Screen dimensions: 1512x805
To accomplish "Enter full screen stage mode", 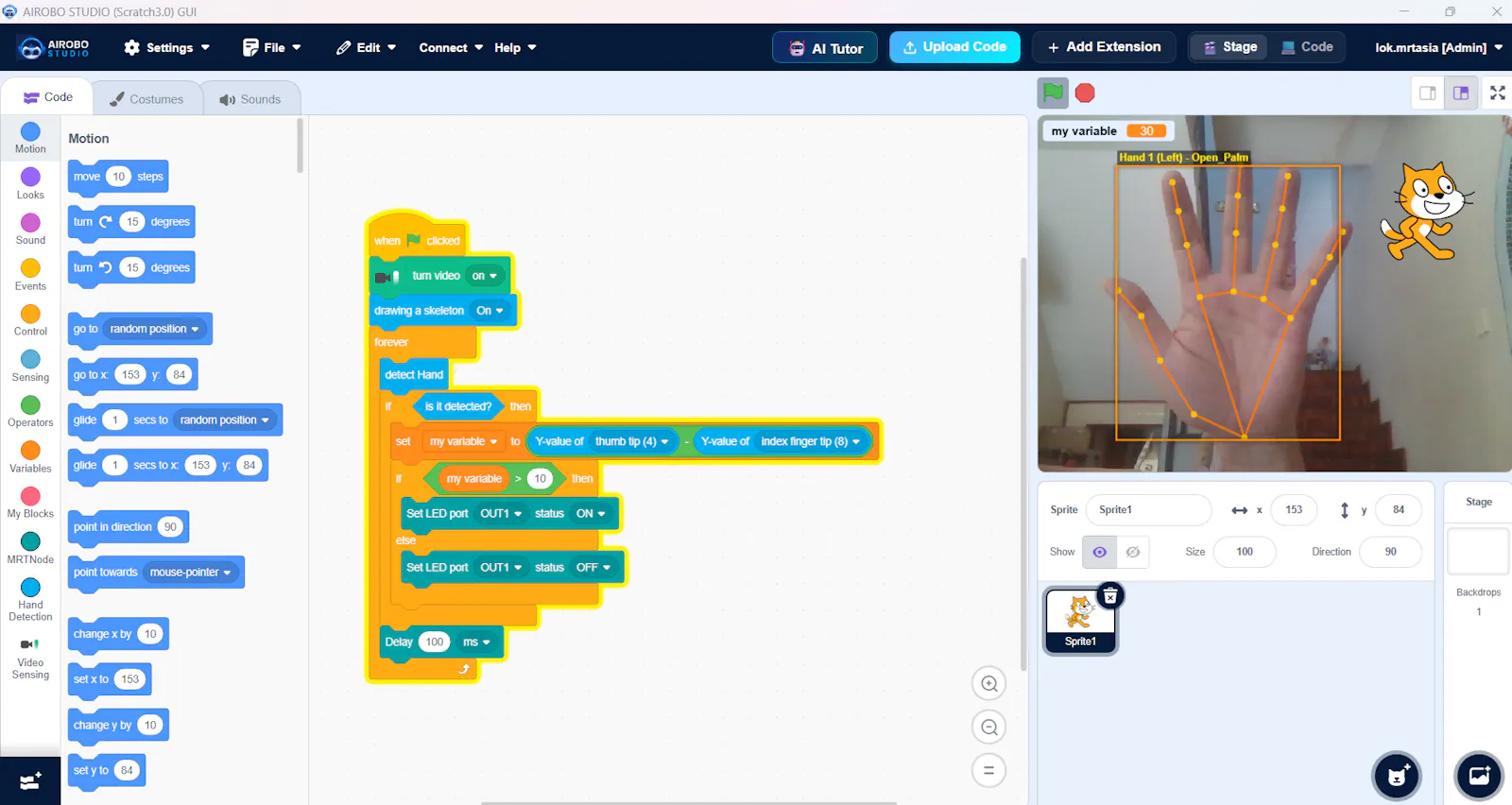I will (1498, 93).
